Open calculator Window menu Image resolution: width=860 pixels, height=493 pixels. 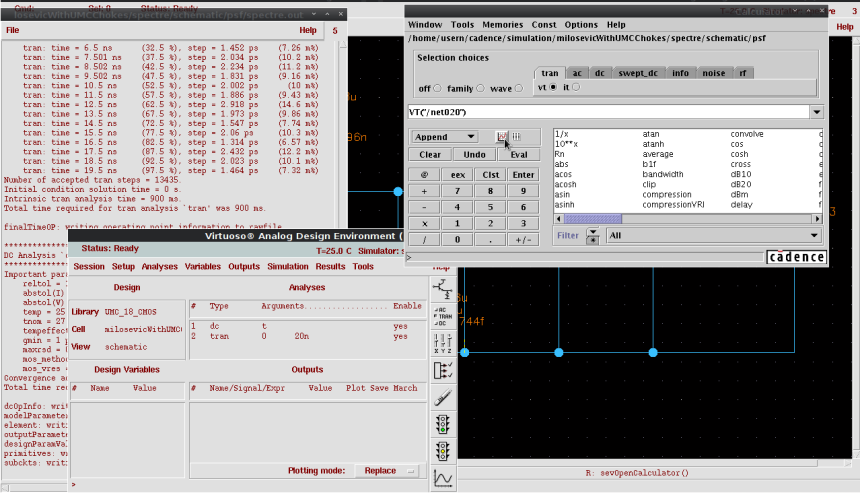pos(425,25)
